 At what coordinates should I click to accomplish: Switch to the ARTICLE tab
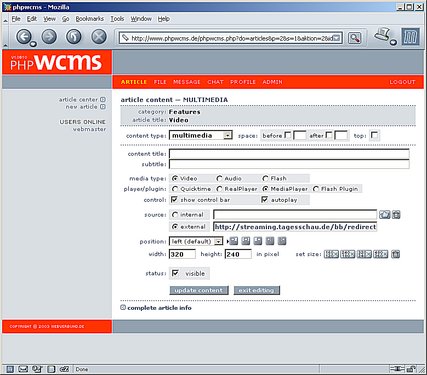134,82
